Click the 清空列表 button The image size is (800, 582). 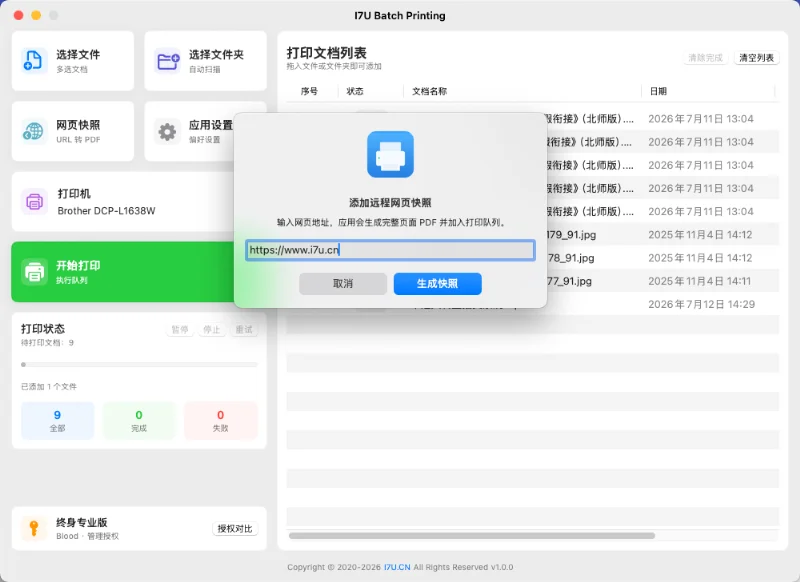coord(756,58)
